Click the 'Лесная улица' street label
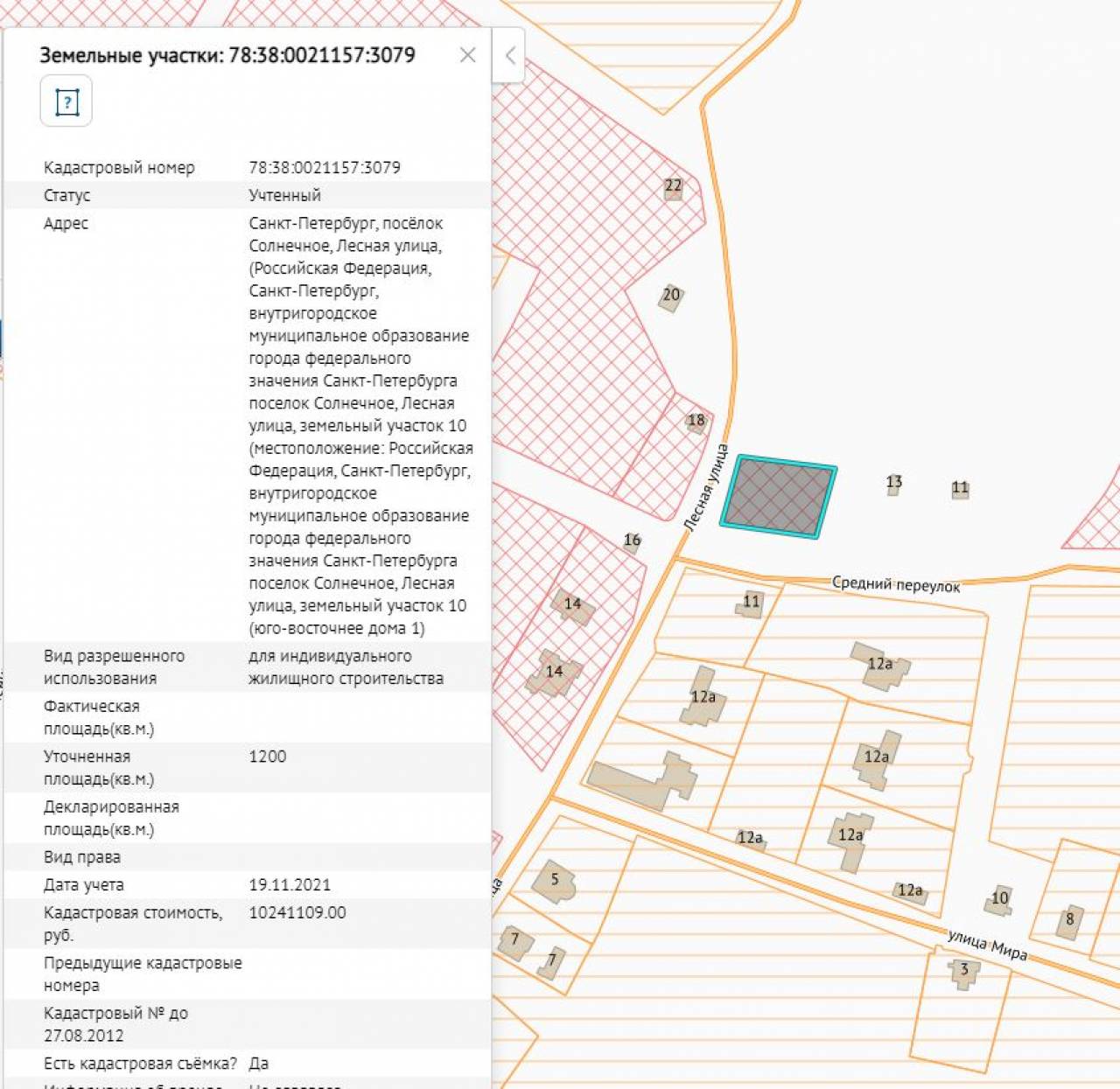Screen dimensions: 1120x1089 pyautogui.click(x=705, y=488)
